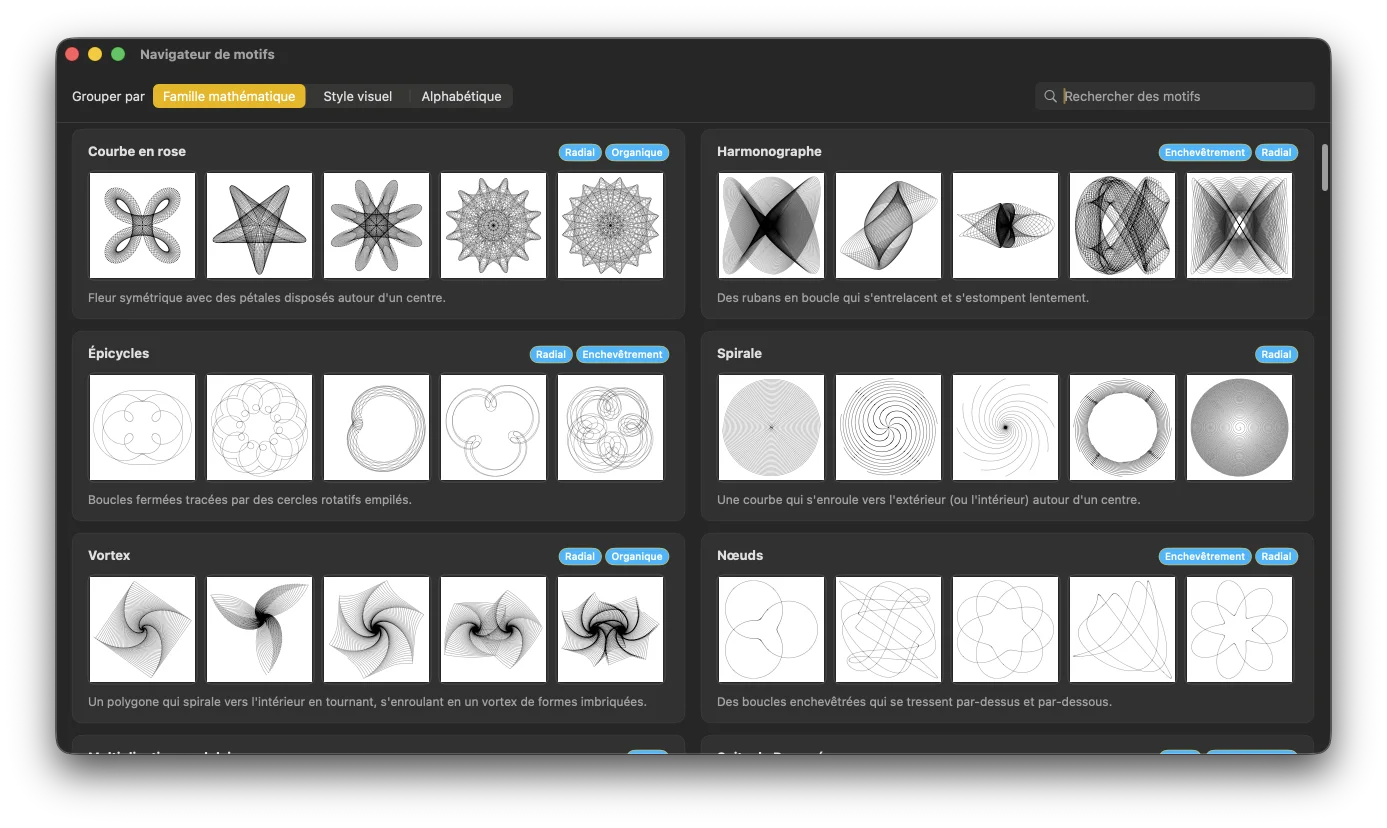Click the Radial tag in Spirale

[1276, 355]
